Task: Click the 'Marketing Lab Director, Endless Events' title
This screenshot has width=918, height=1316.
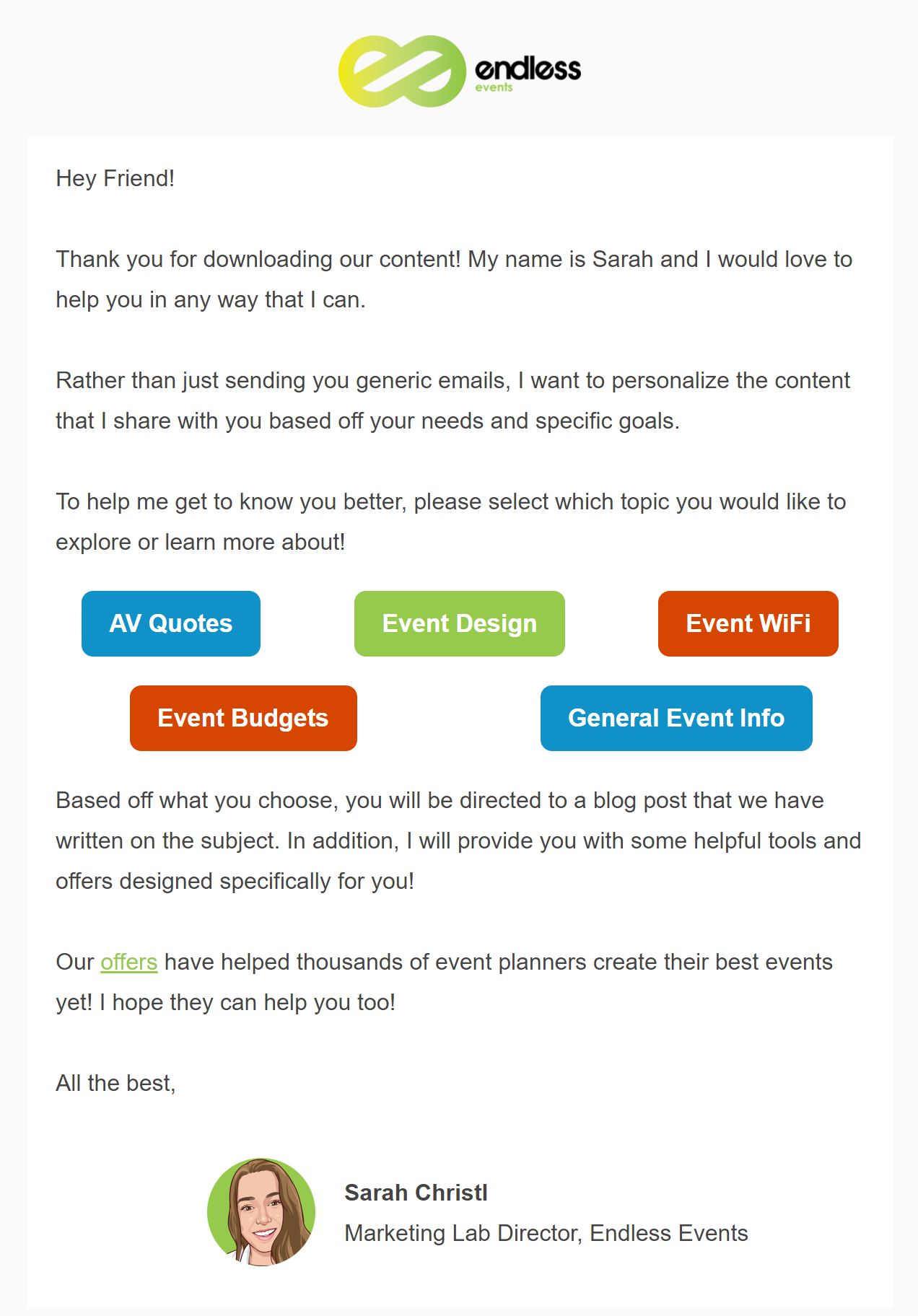Action: point(546,1233)
